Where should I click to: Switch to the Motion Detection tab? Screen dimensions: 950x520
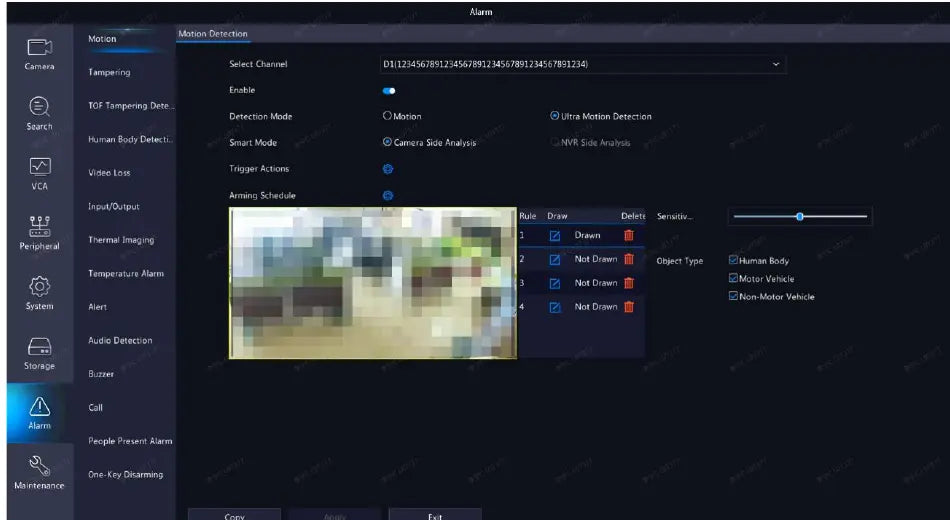[x=213, y=34]
